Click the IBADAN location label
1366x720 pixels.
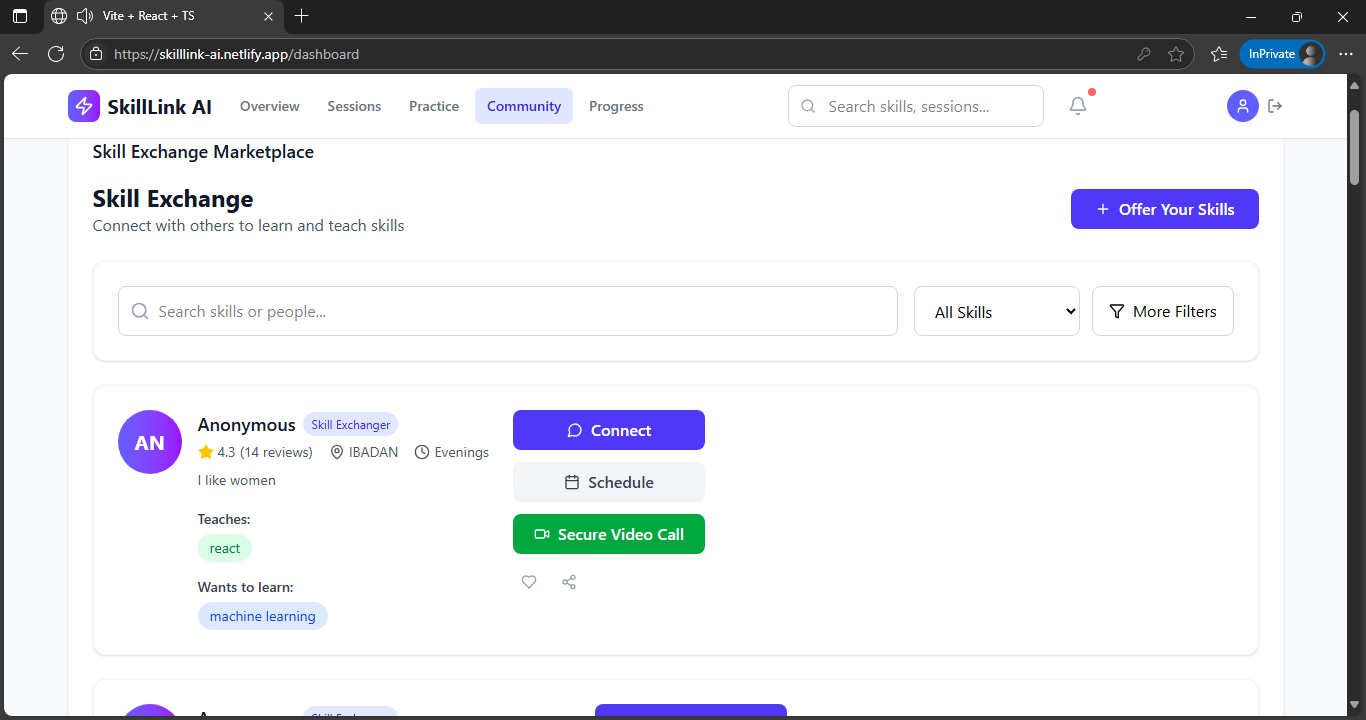[364, 452]
